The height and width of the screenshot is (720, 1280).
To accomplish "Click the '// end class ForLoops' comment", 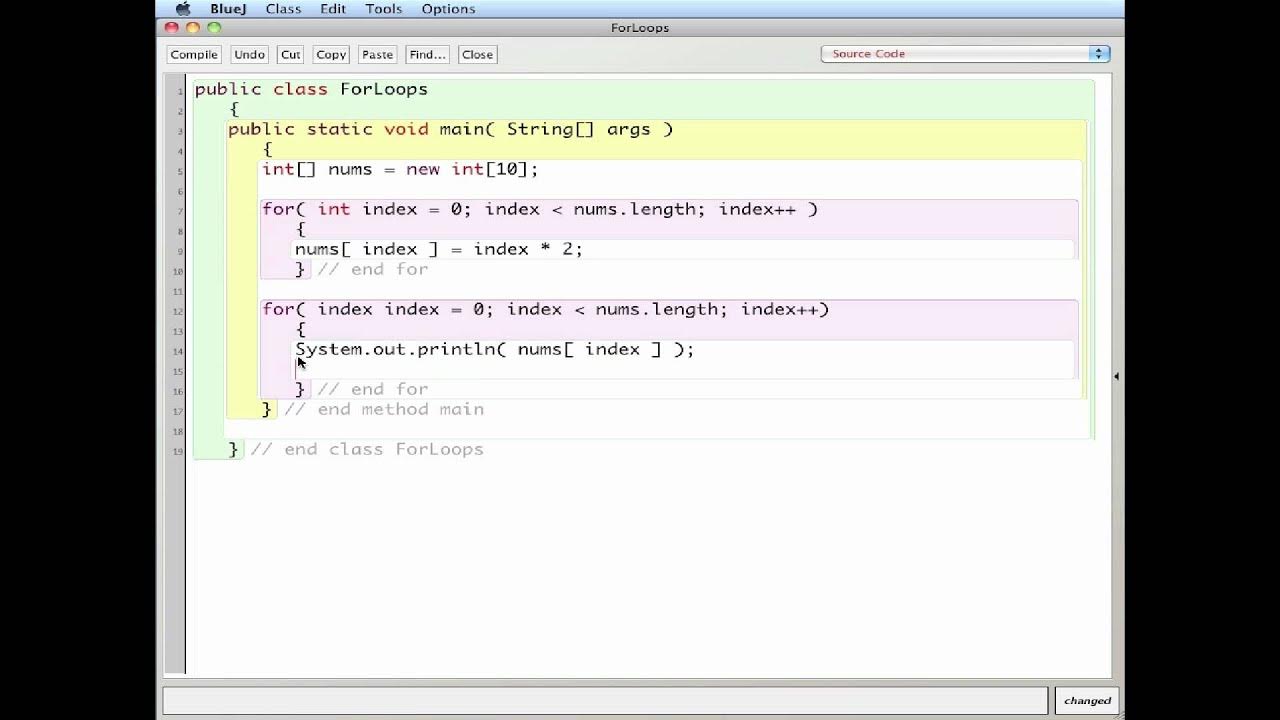I will (x=367, y=449).
